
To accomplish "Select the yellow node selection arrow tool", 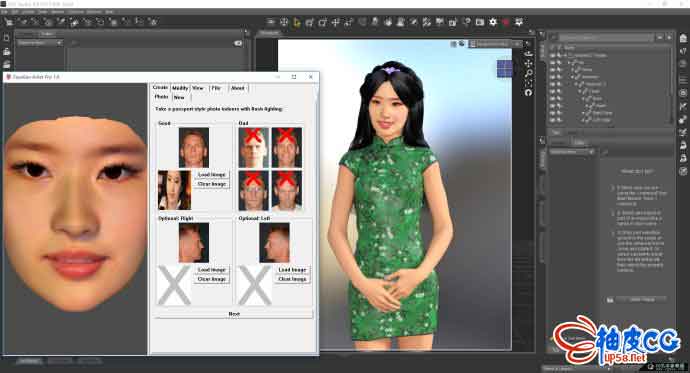I will point(297,22).
